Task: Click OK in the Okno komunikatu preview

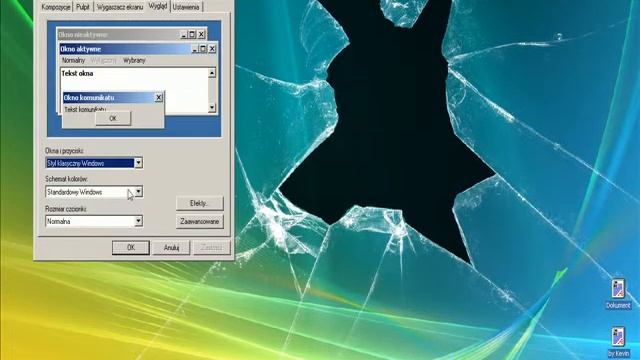Action: [x=113, y=118]
